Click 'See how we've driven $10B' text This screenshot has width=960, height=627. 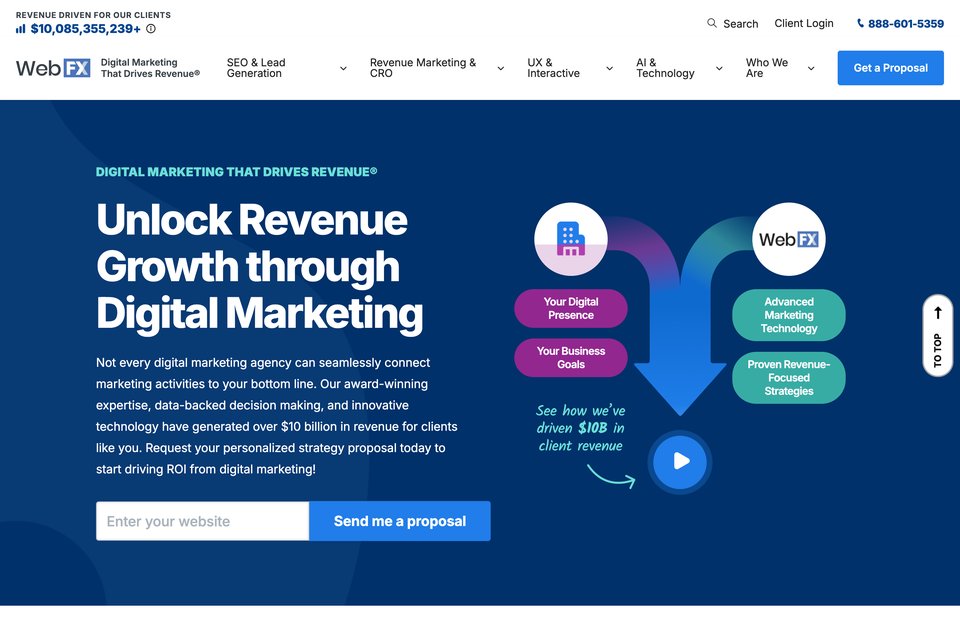[x=580, y=428]
